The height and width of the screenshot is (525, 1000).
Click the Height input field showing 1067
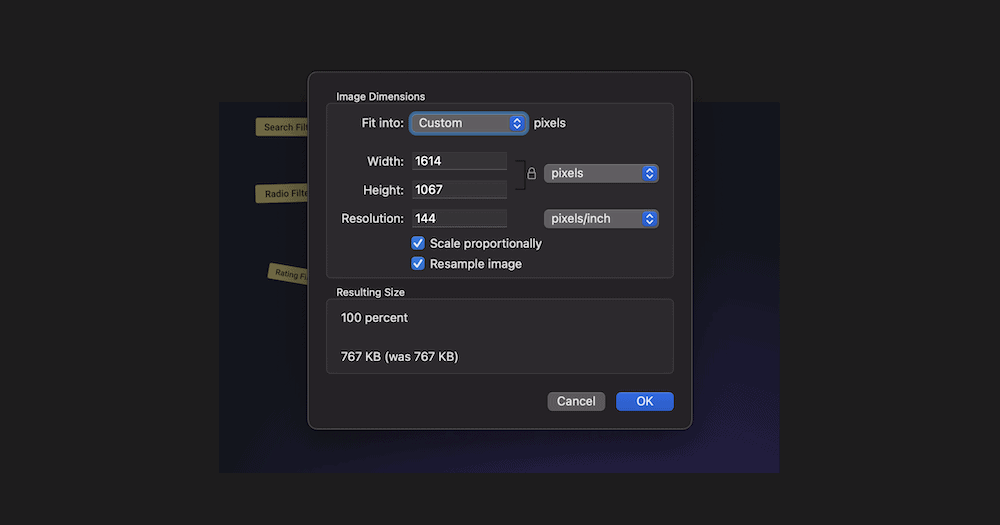pyautogui.click(x=459, y=189)
